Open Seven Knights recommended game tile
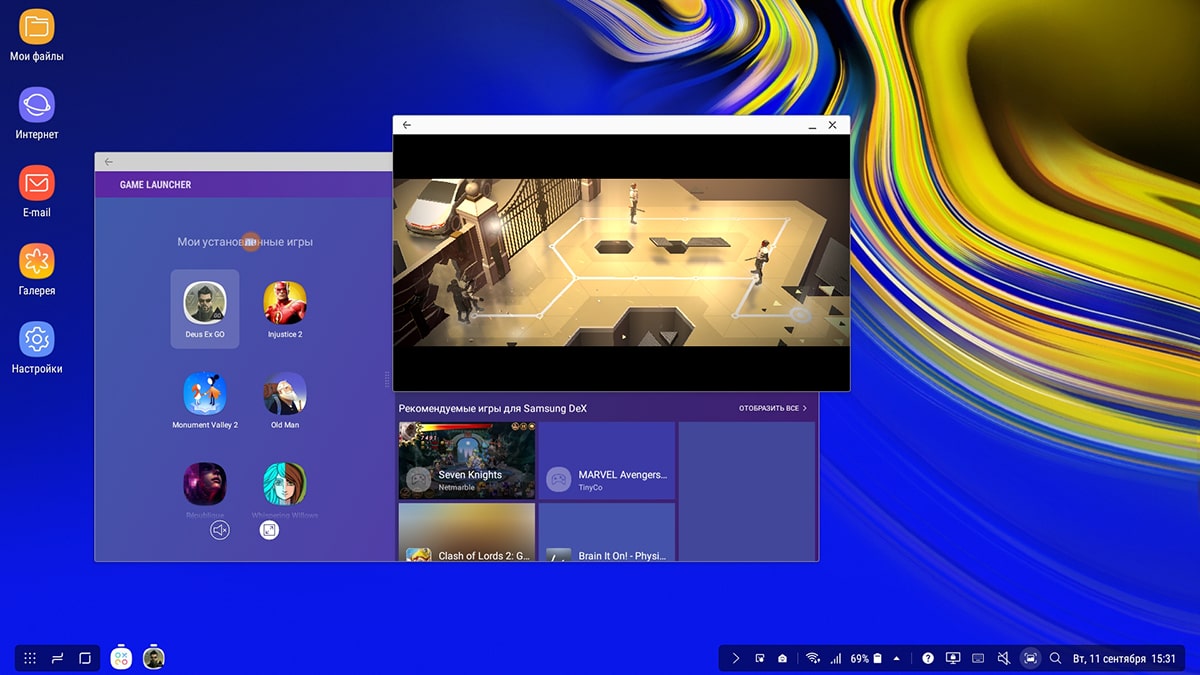The width and height of the screenshot is (1200, 675). point(467,460)
